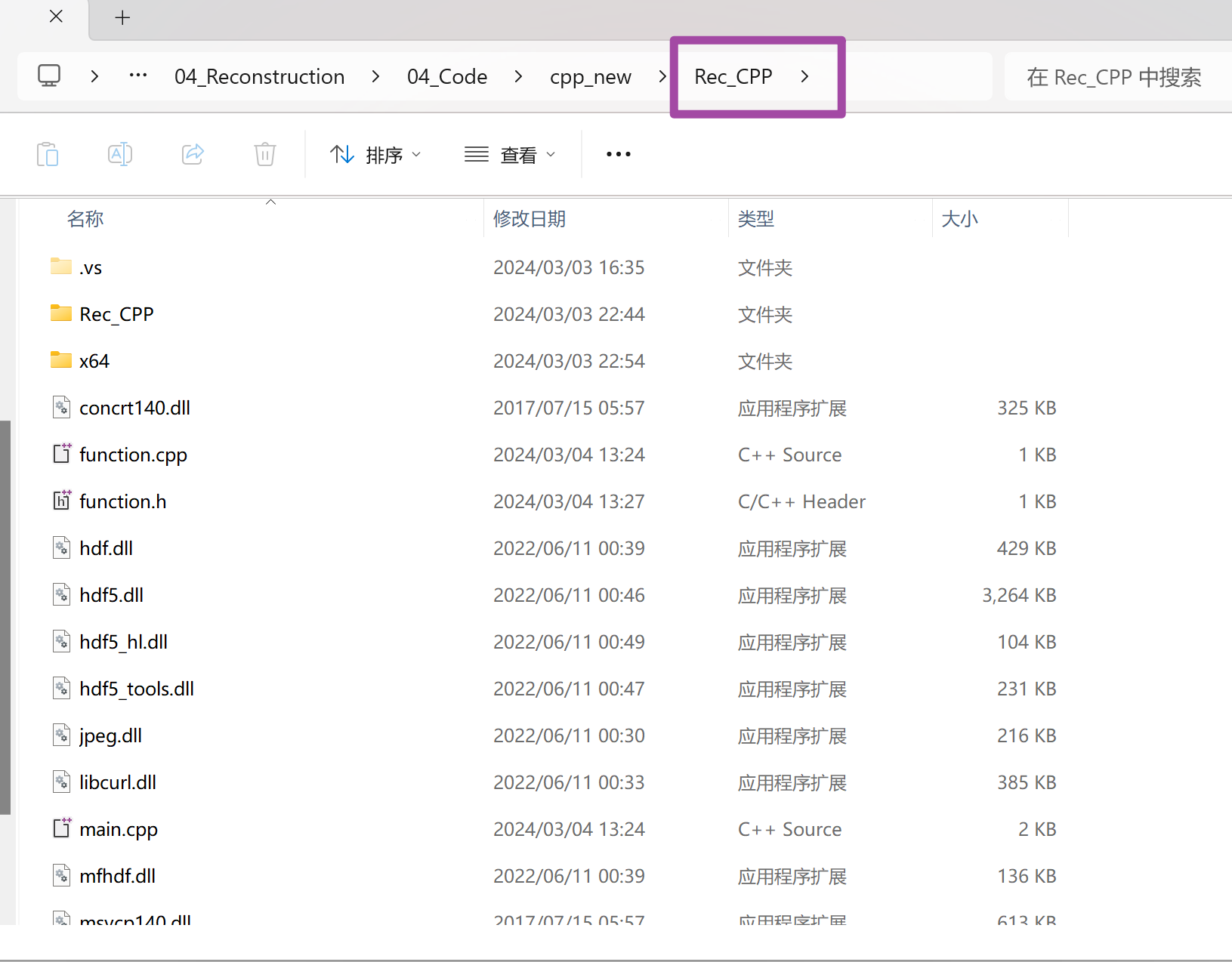Select the x64 folder icon
The width and height of the screenshot is (1232, 962).
(61, 359)
